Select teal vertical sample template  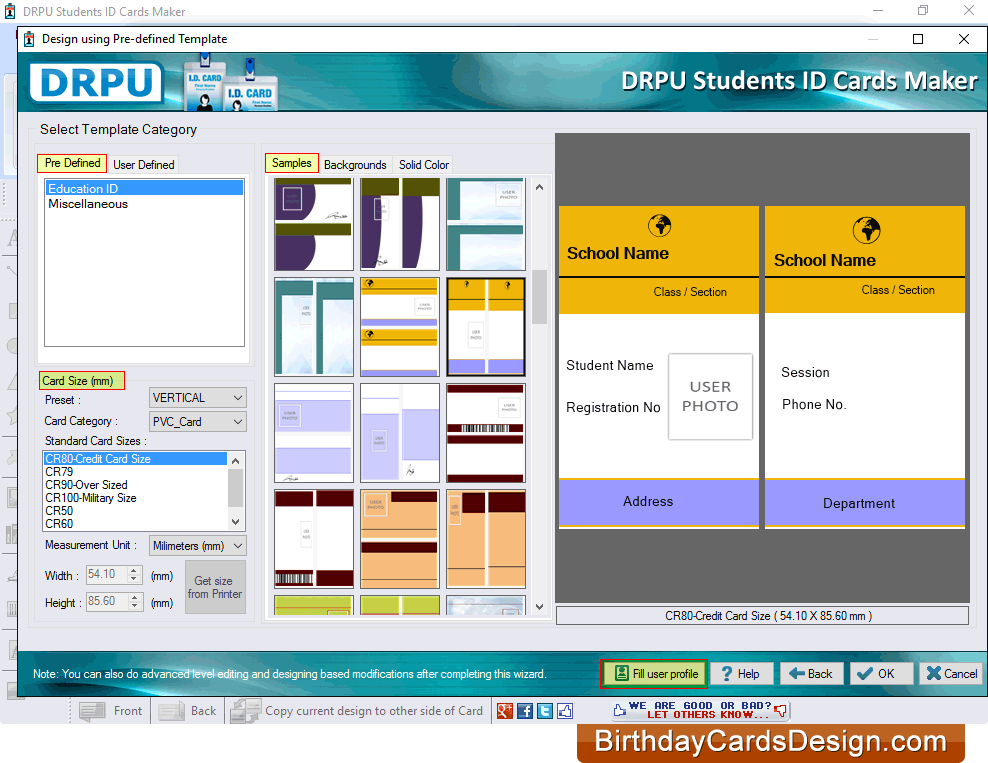click(x=314, y=327)
